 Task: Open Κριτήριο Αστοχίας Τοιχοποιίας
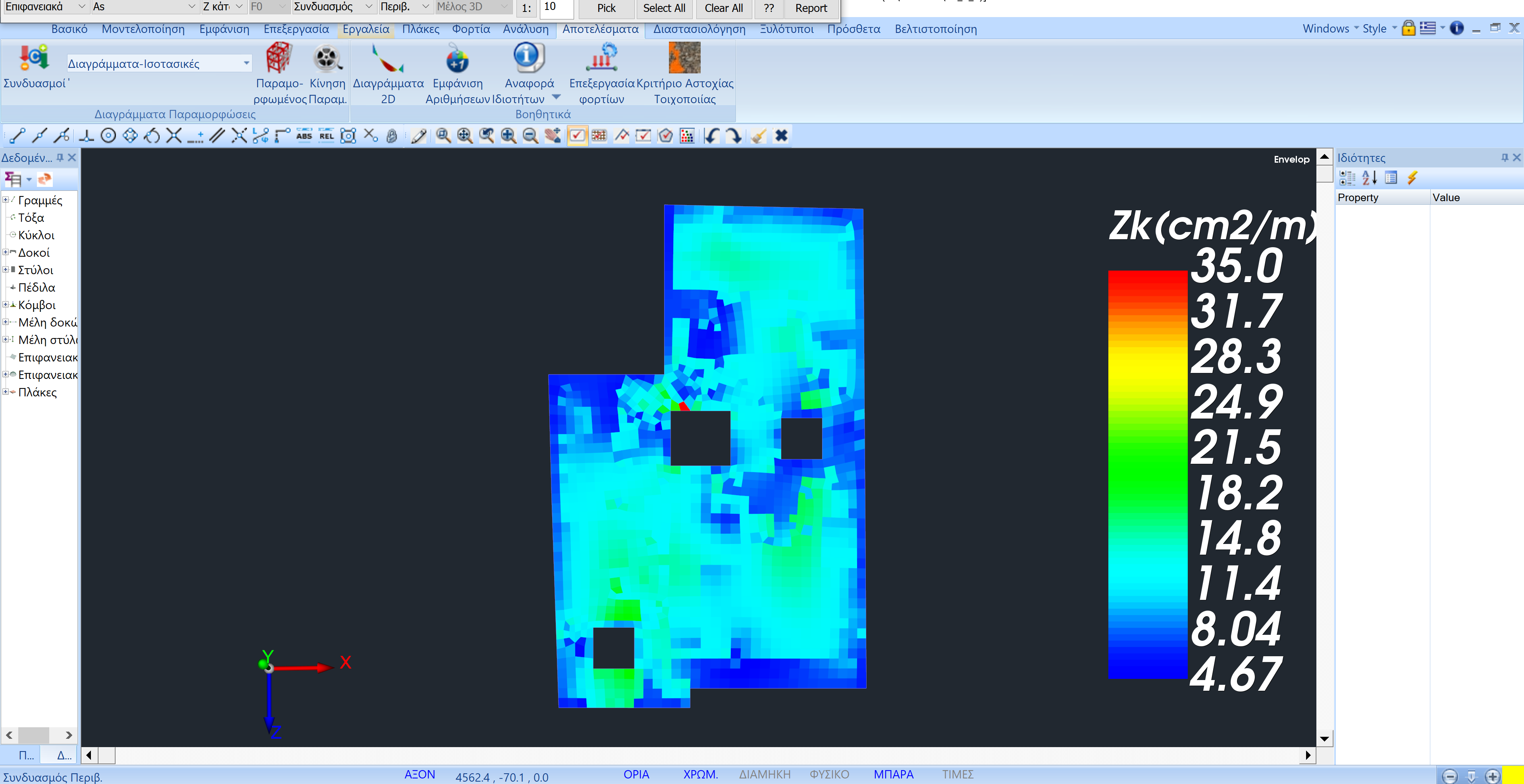pyautogui.click(x=684, y=58)
